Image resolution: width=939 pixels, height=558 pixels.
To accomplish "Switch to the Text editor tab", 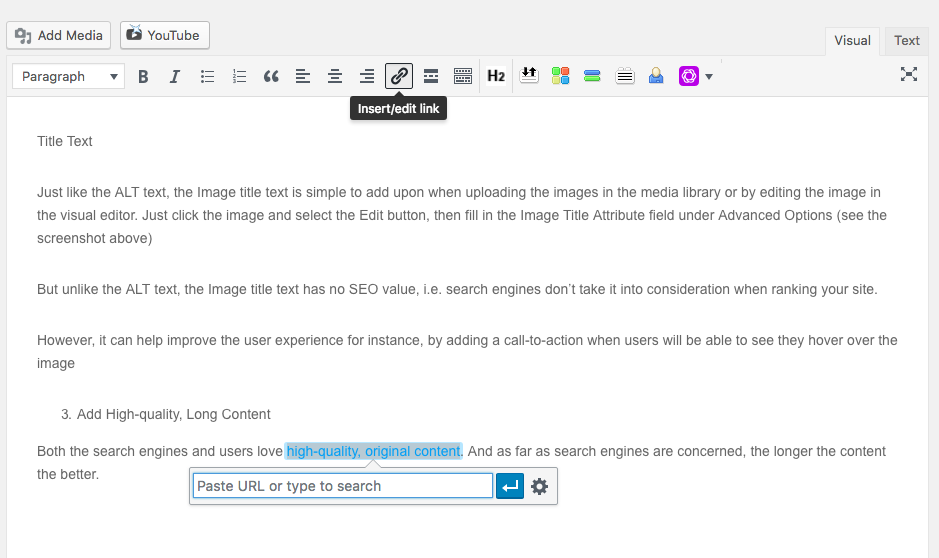I will tap(907, 41).
